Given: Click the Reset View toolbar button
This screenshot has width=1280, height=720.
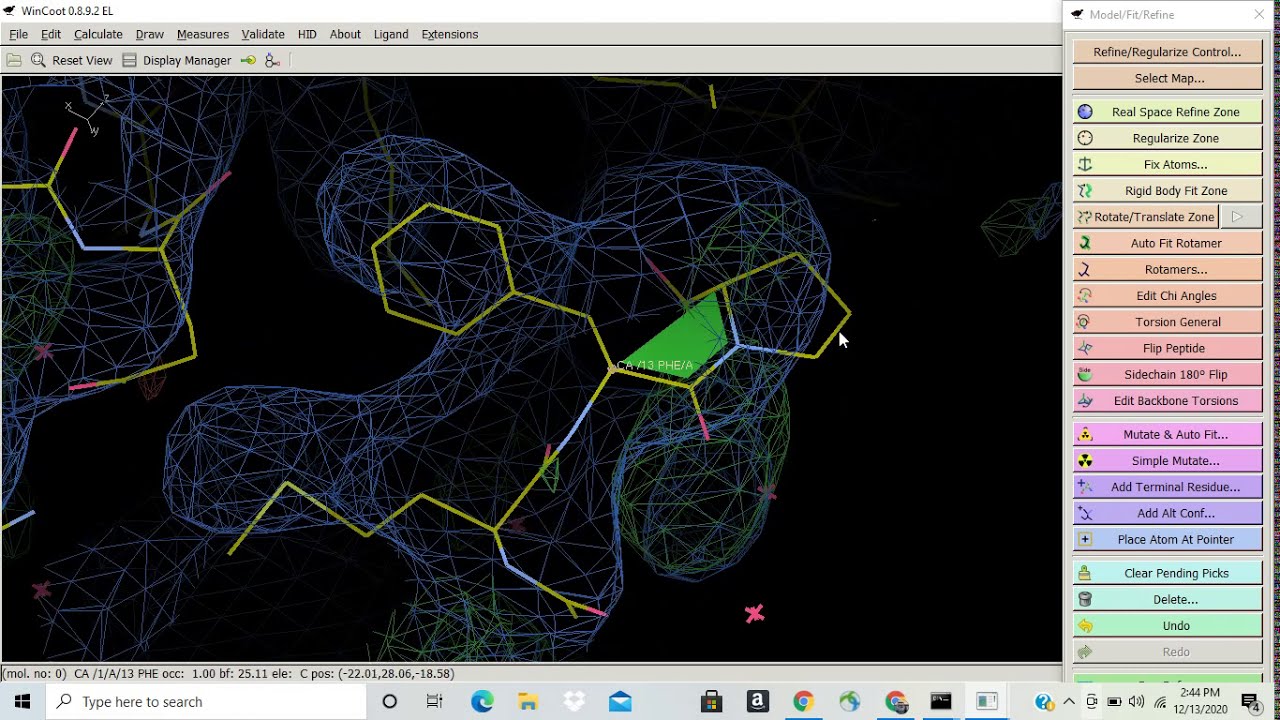Looking at the screenshot, I should pos(71,60).
